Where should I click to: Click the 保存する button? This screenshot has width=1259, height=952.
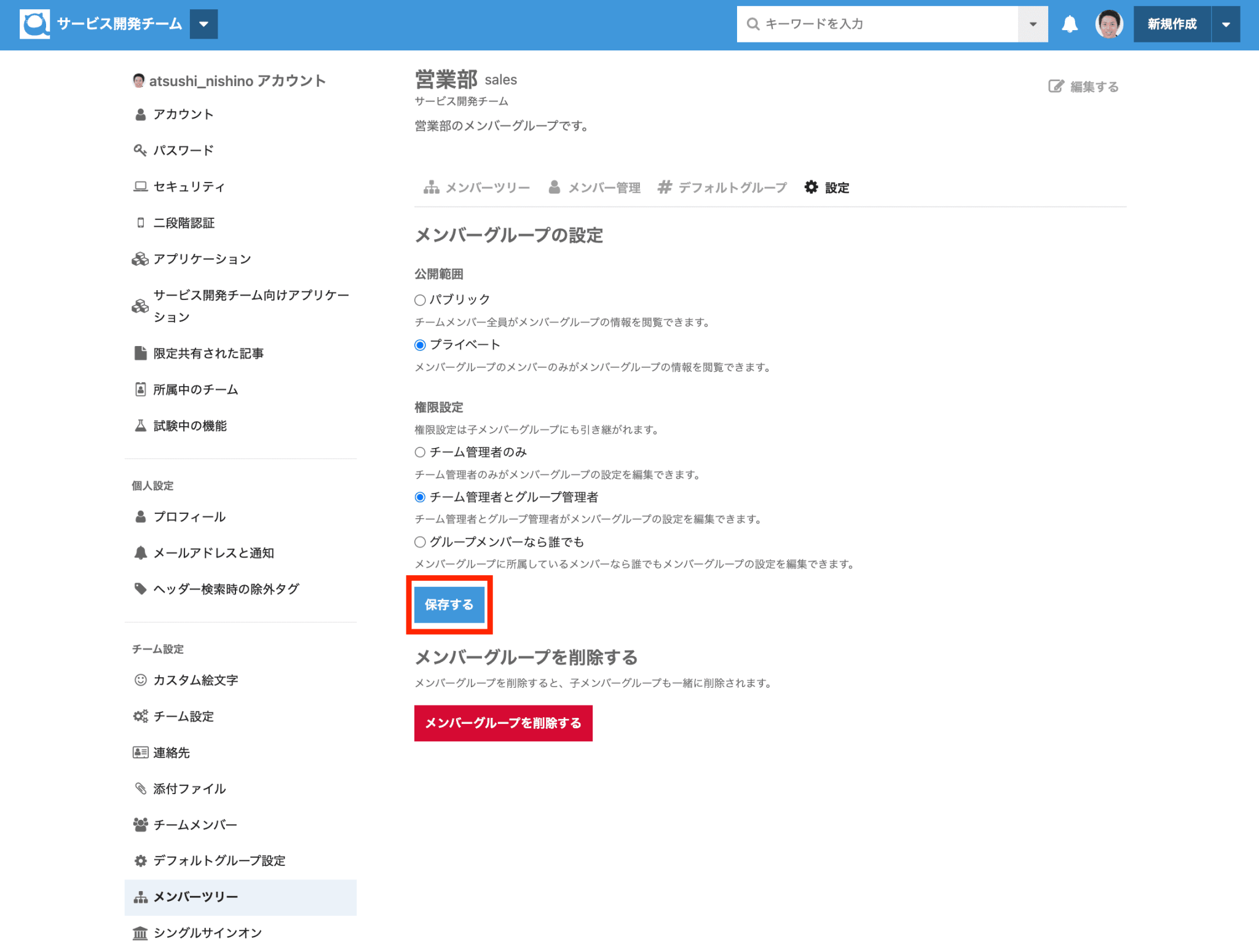pos(449,605)
